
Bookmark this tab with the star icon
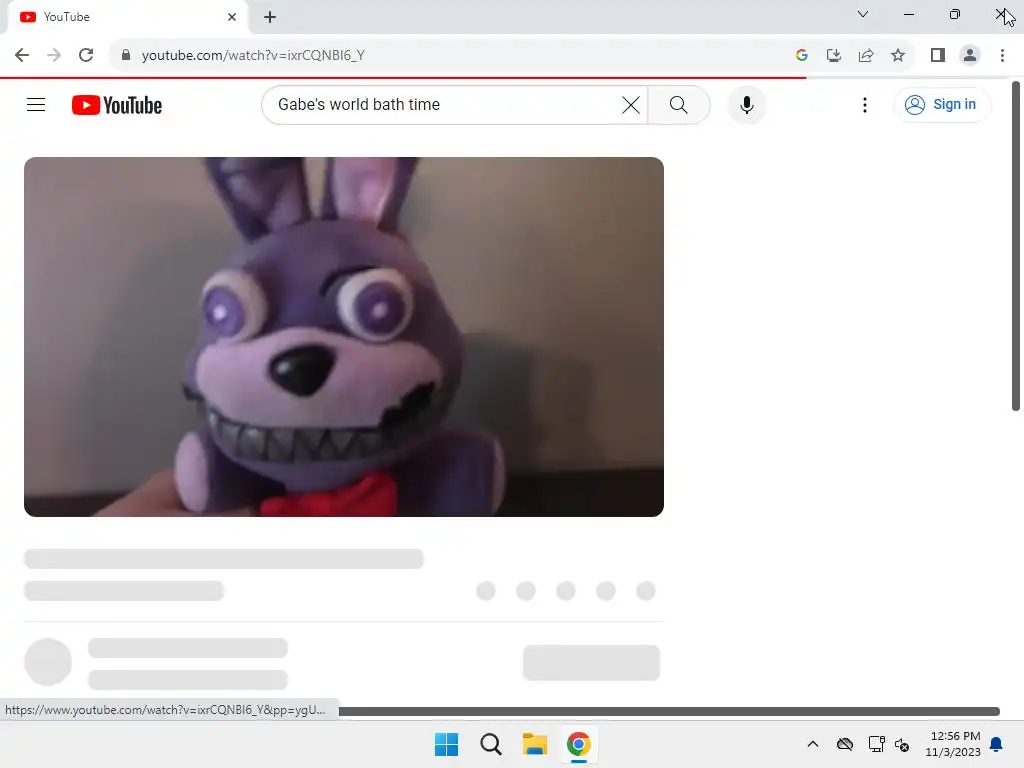tap(898, 56)
